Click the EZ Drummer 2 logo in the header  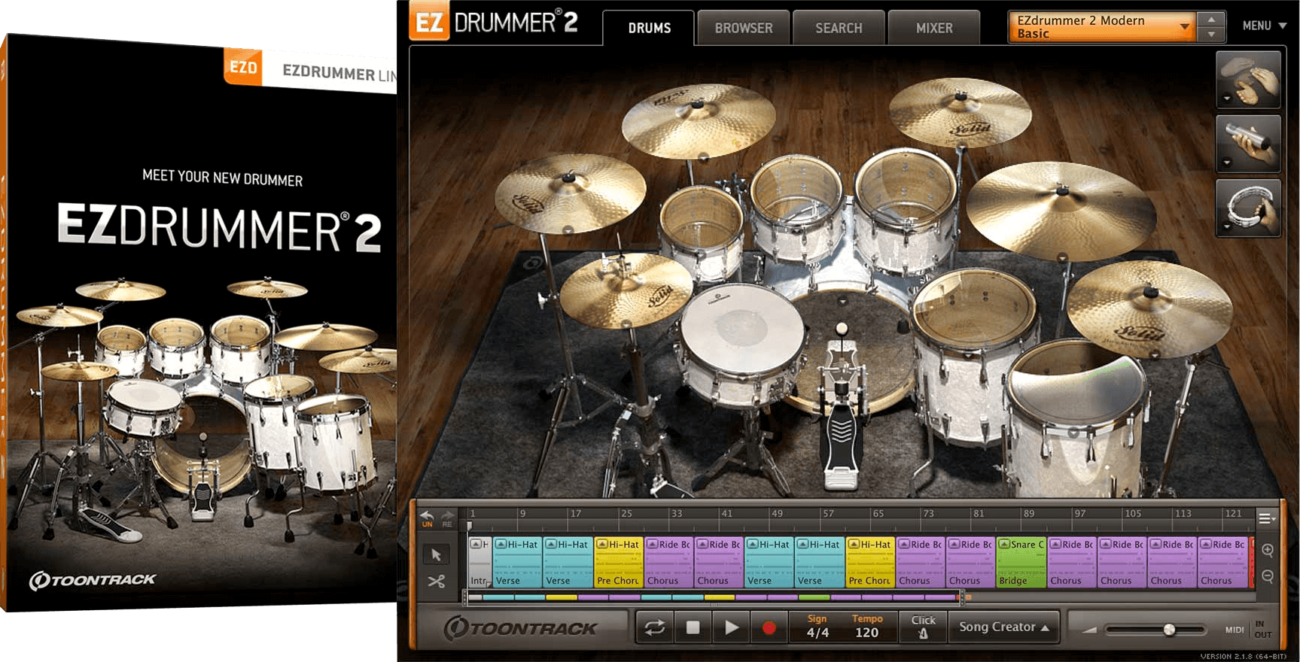tap(494, 22)
